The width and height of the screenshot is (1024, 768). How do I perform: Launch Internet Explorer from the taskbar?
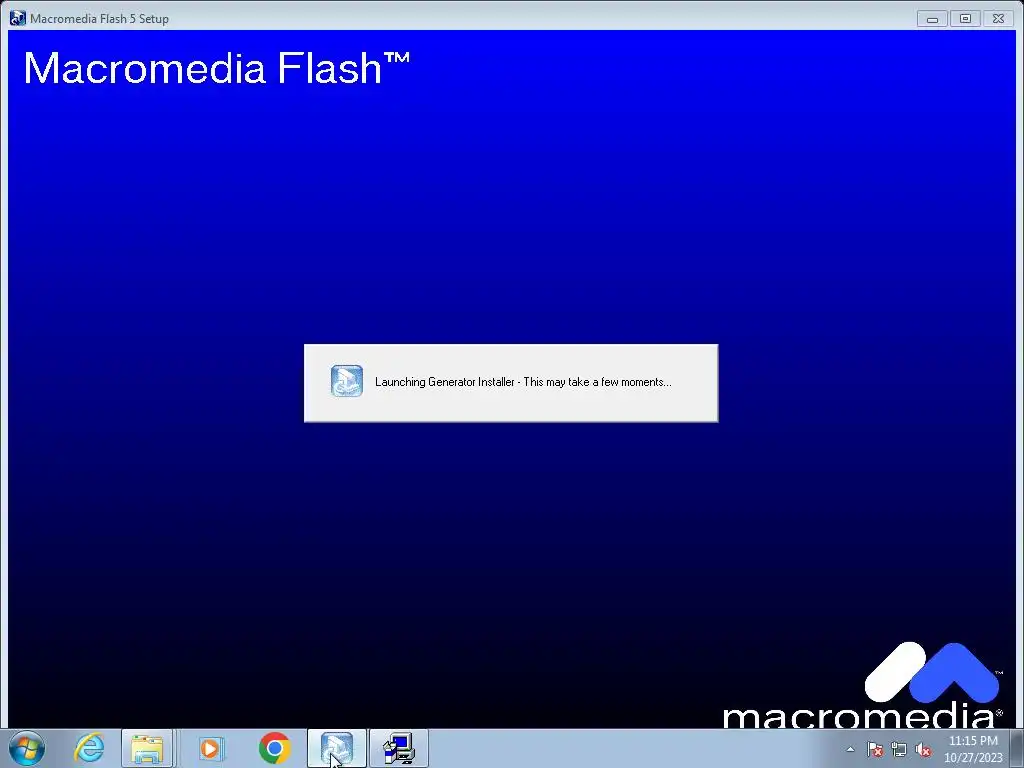89,748
